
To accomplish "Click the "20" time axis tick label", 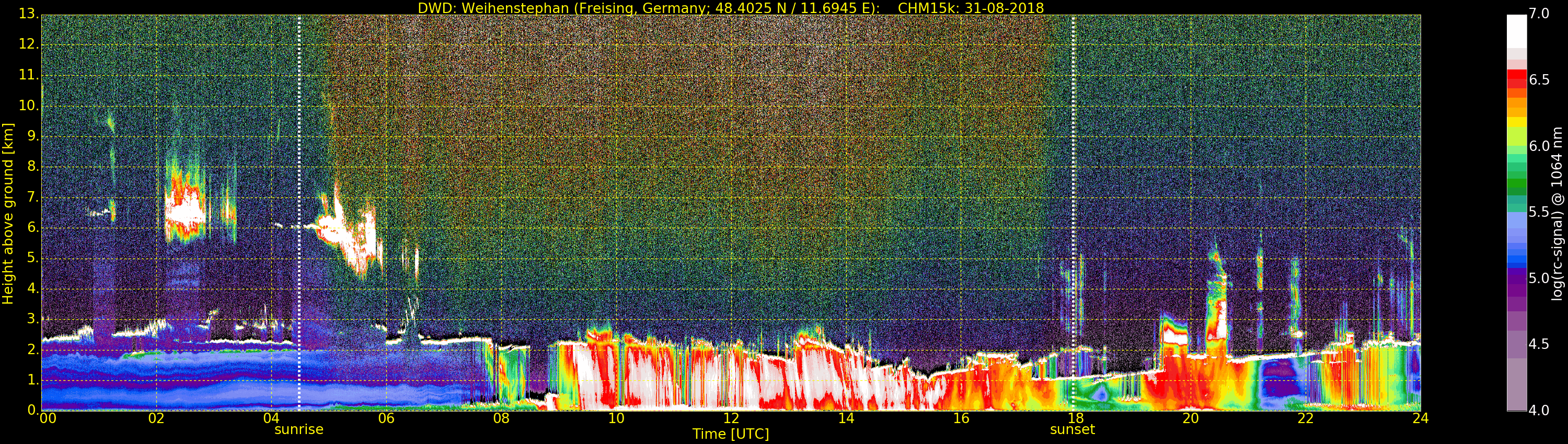I will coord(1191,418).
